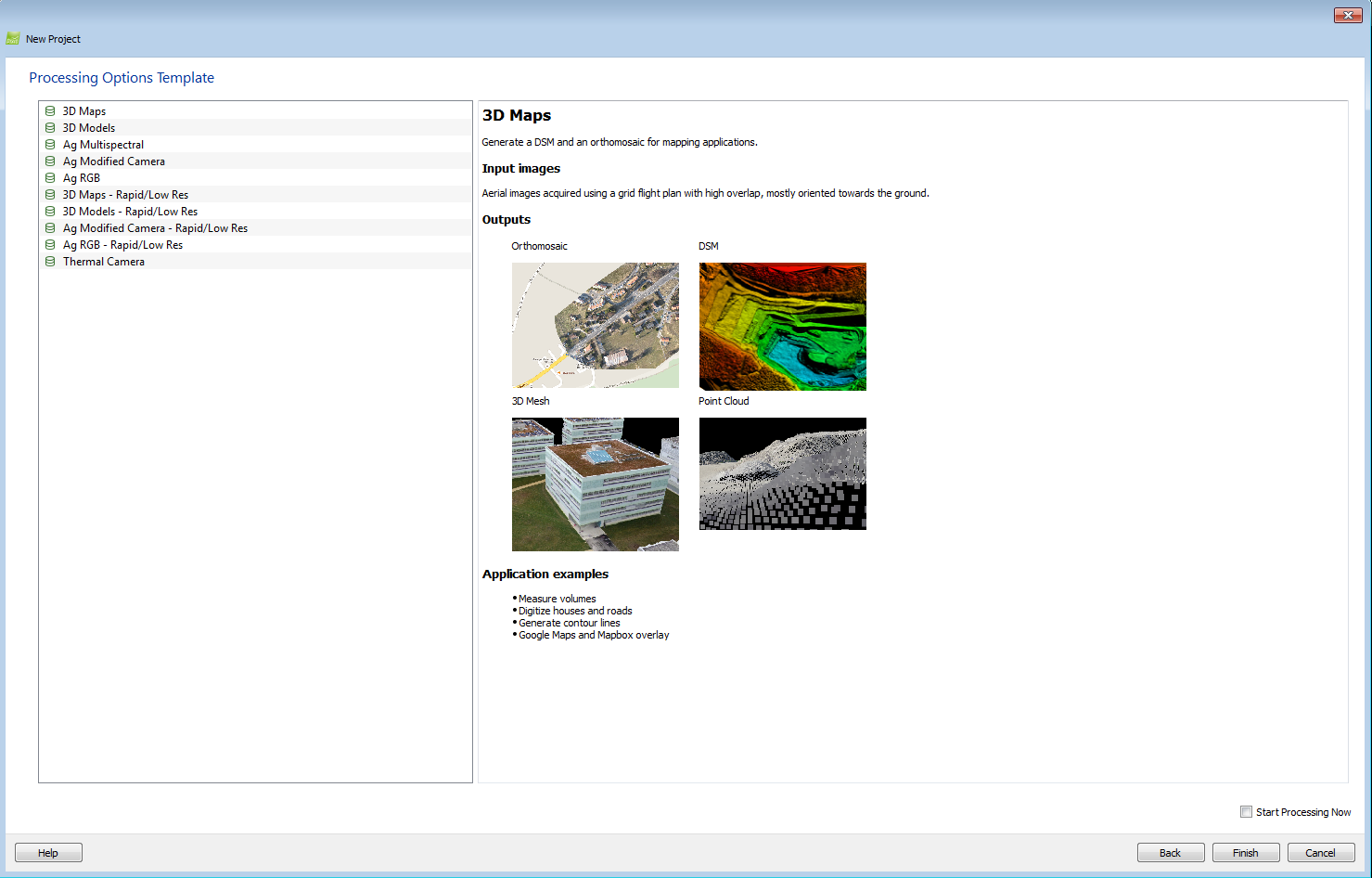Screen dimensions: 1372x878
Task: Select the "Thermal Camera" template
Action: (103, 261)
